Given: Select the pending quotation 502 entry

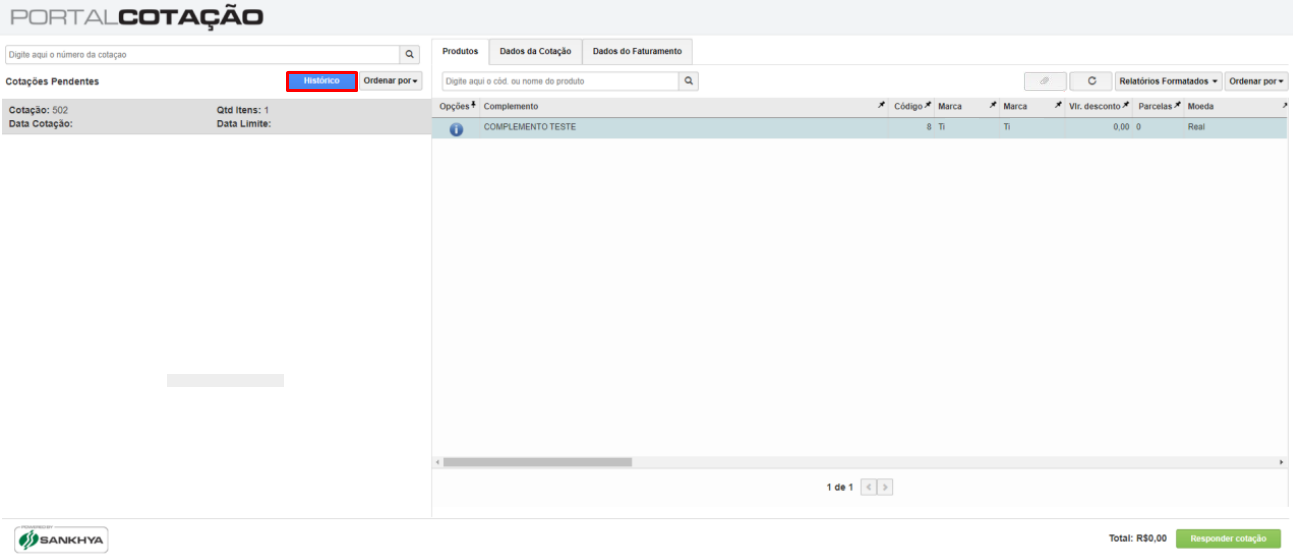Looking at the screenshot, I should [x=214, y=117].
